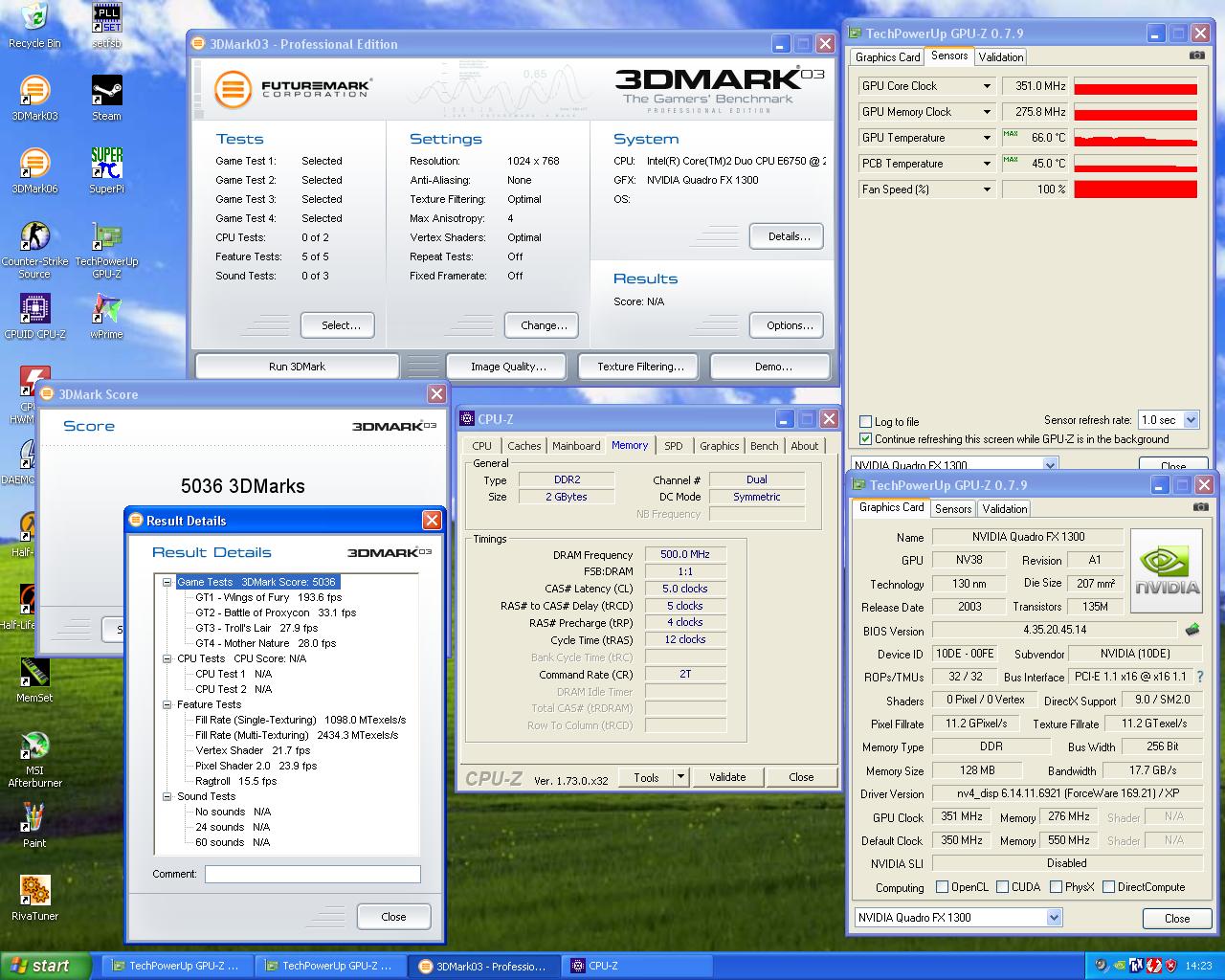The height and width of the screenshot is (980, 1225).
Task: Open the CPU-Z Tools dropdown arrow
Action: click(x=680, y=777)
